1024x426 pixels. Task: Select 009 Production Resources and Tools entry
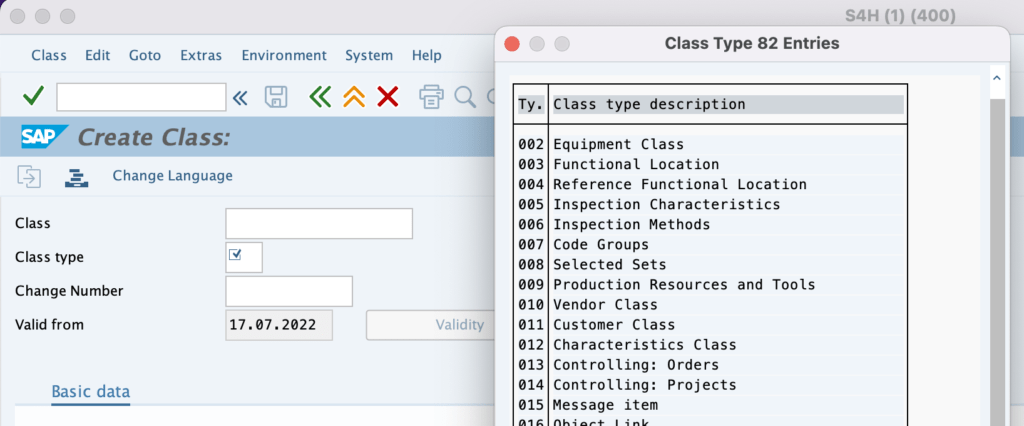tap(711, 285)
